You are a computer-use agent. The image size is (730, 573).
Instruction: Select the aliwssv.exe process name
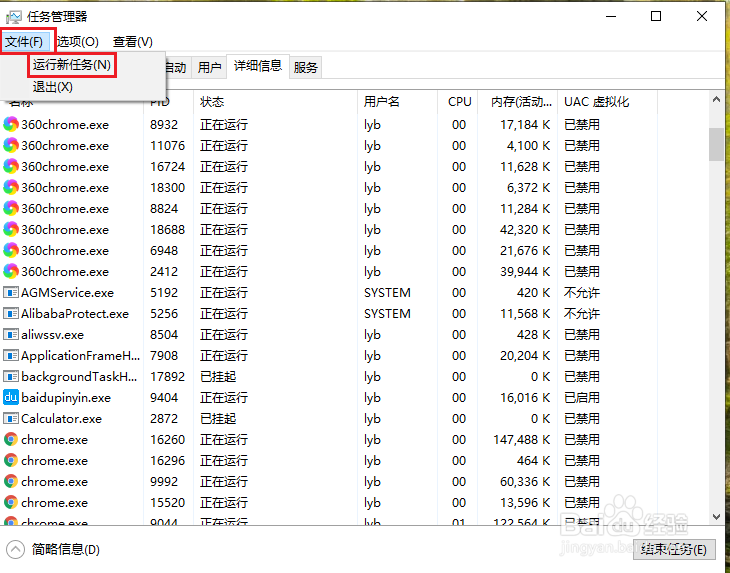pyautogui.click(x=53, y=335)
